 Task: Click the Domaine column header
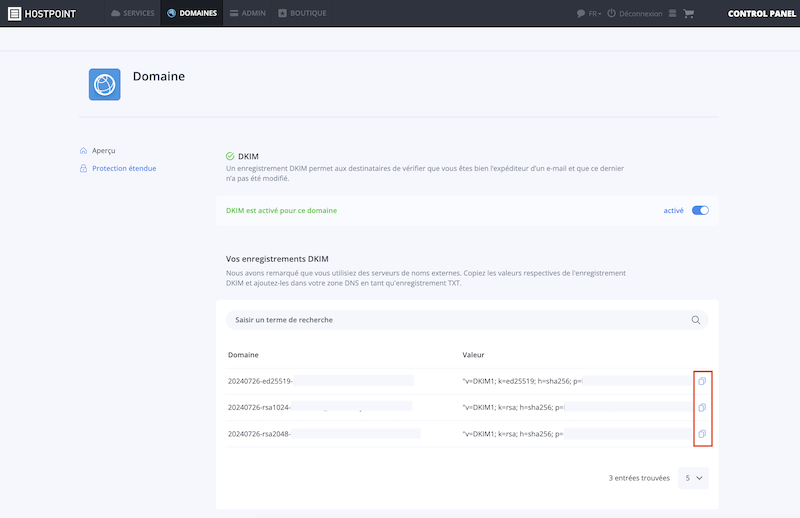pyautogui.click(x=243, y=355)
